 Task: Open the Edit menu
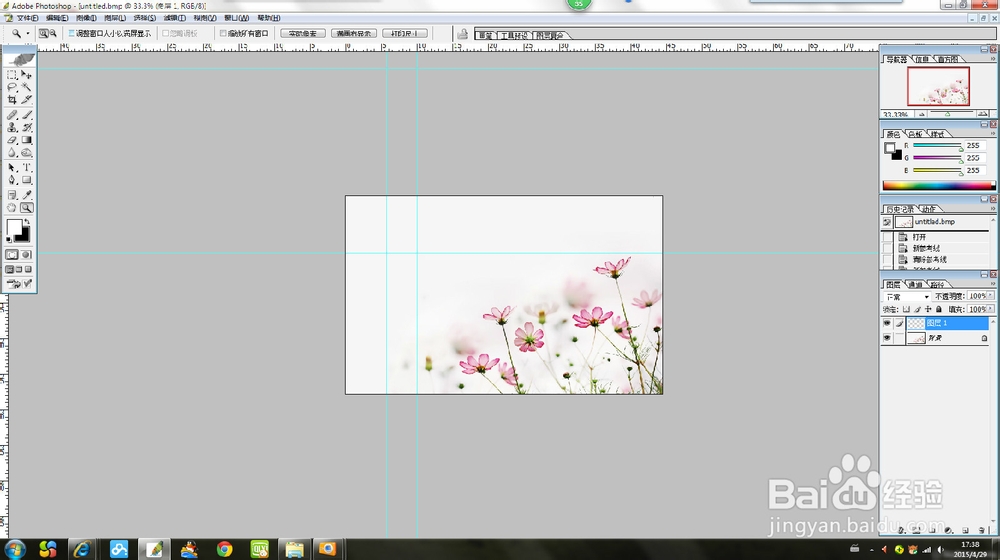click(x=57, y=18)
